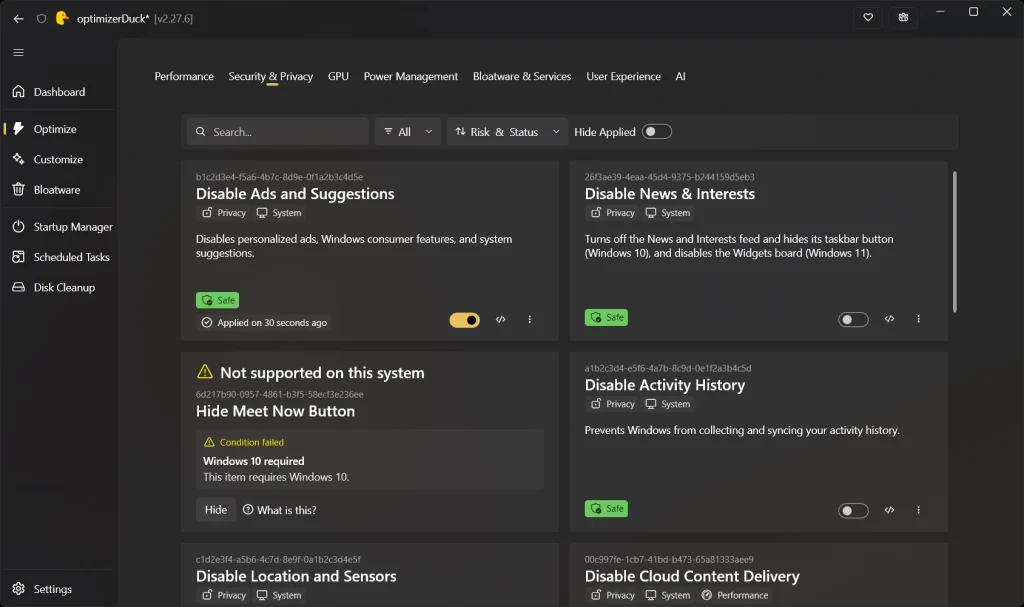
Task: Click the bug report icon in title bar
Action: pos(903,17)
